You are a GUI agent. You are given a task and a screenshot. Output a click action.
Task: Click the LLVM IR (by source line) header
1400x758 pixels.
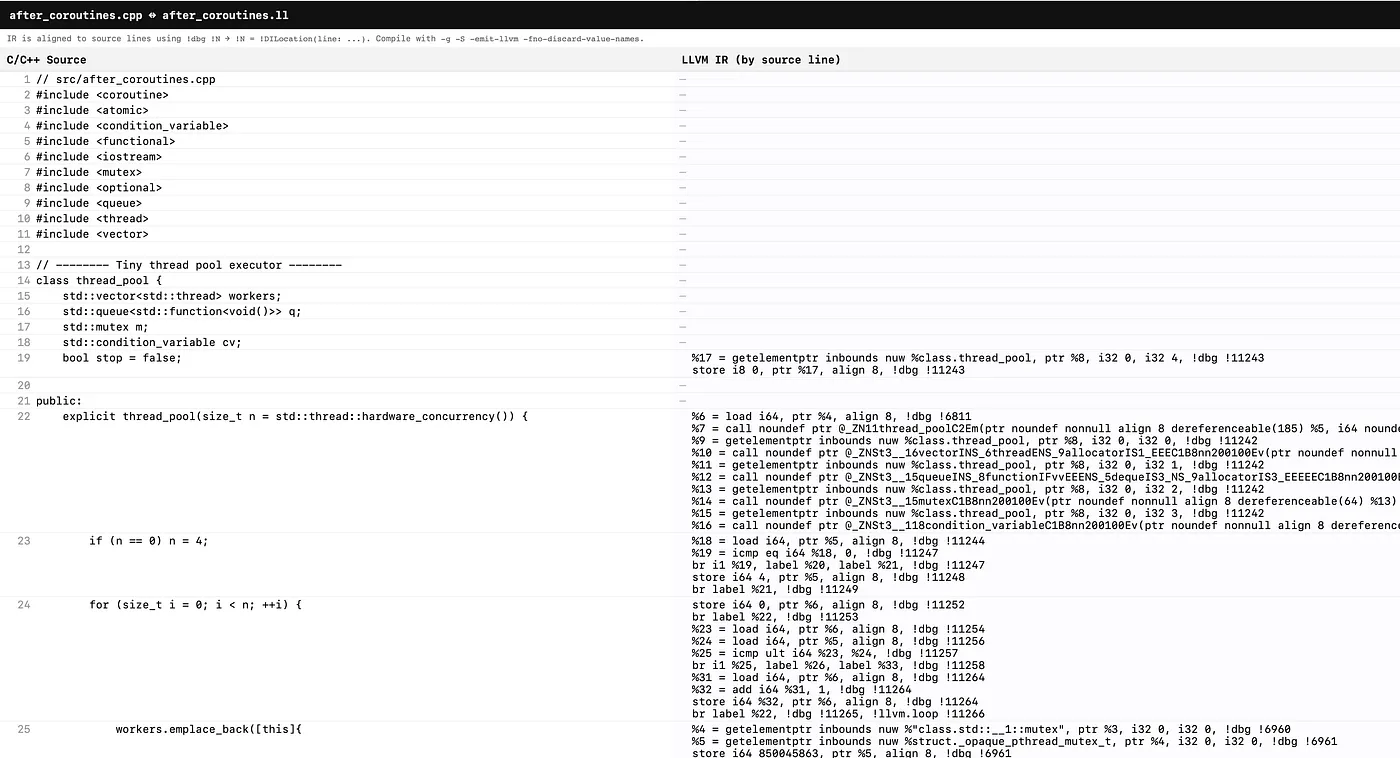761,60
